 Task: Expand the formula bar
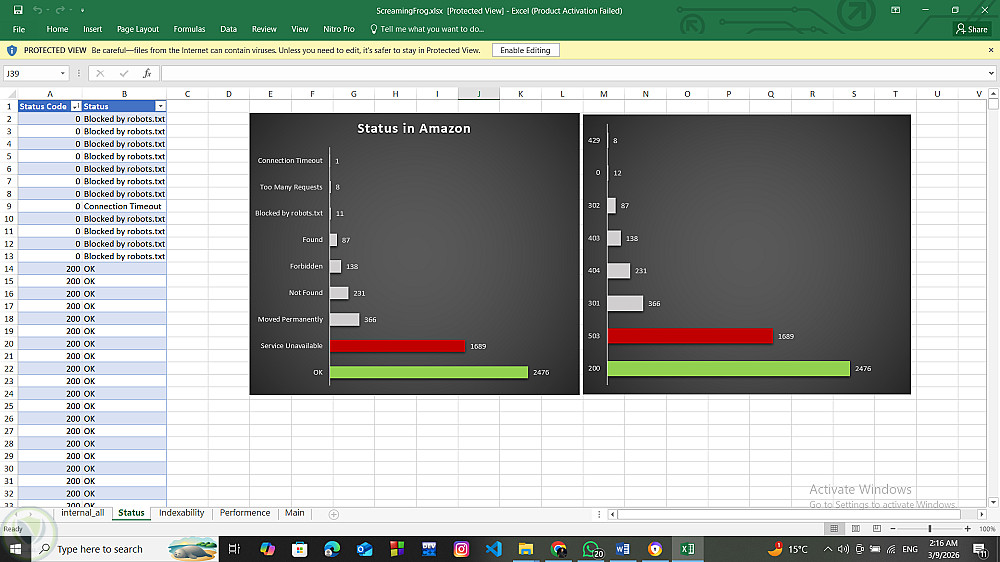991,73
